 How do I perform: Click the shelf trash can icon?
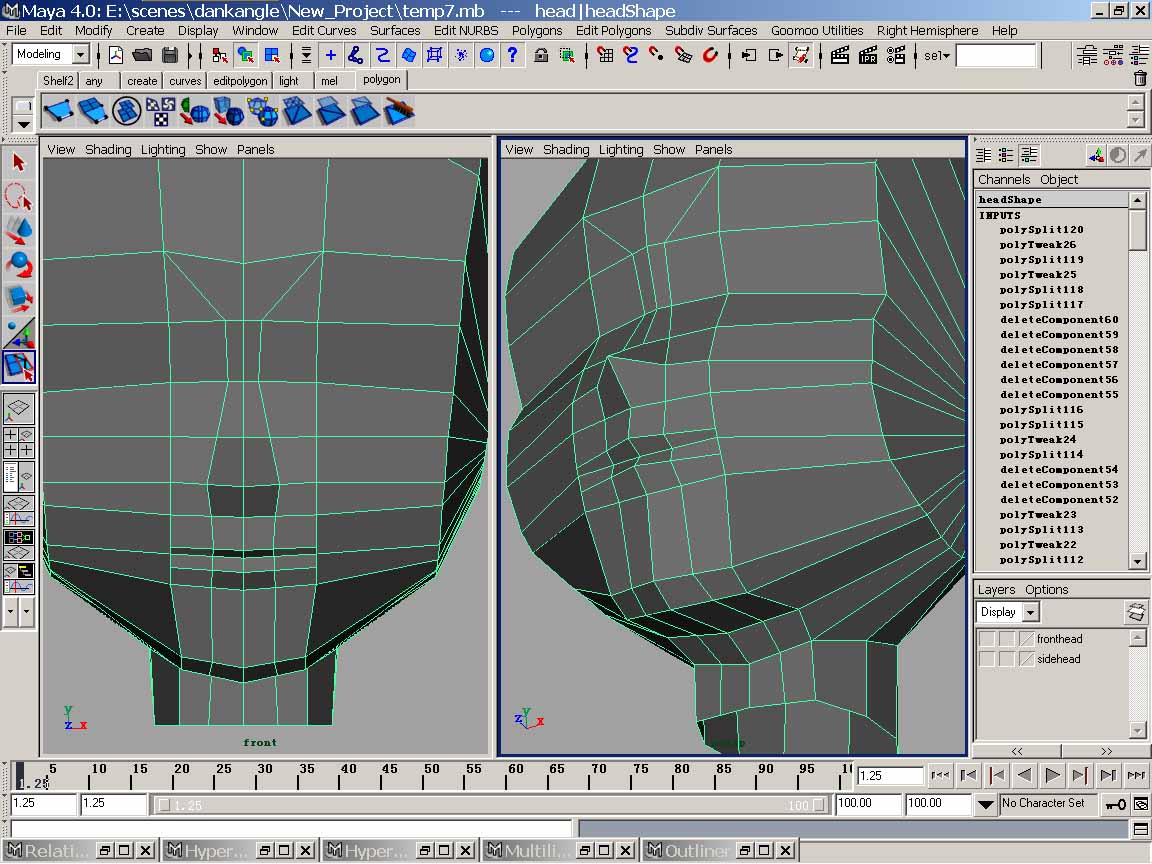tap(1140, 78)
